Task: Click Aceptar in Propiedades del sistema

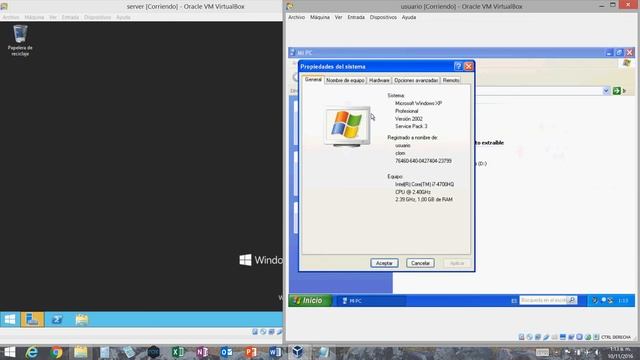Action: (384, 263)
